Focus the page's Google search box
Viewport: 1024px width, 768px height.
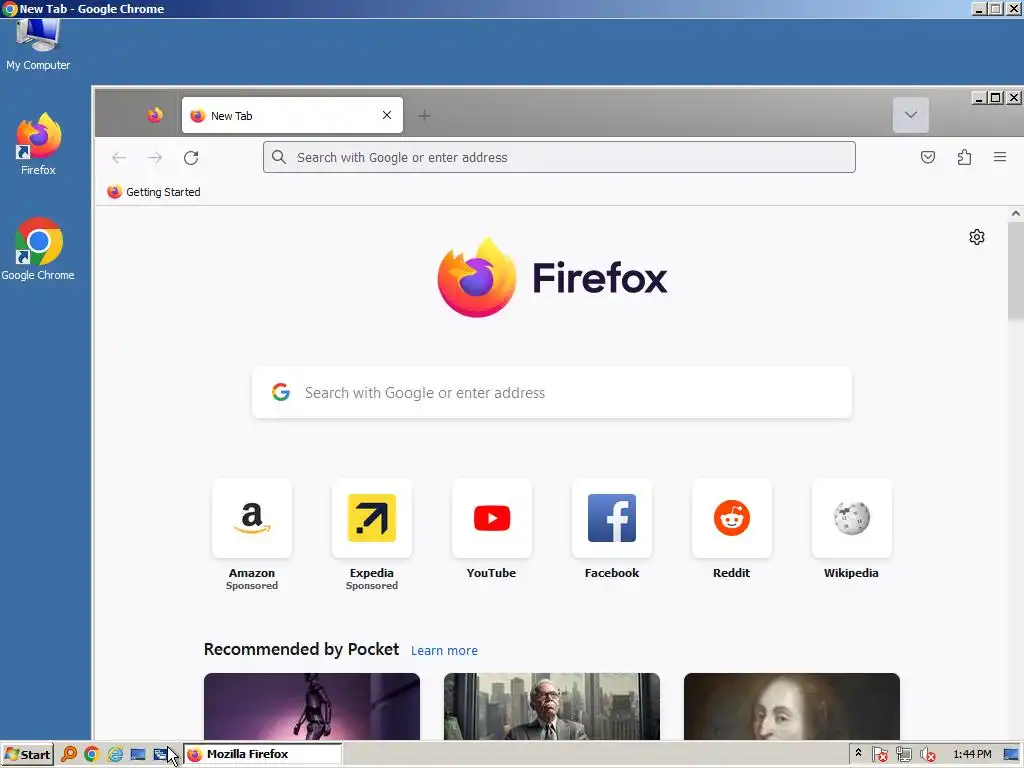(x=552, y=392)
